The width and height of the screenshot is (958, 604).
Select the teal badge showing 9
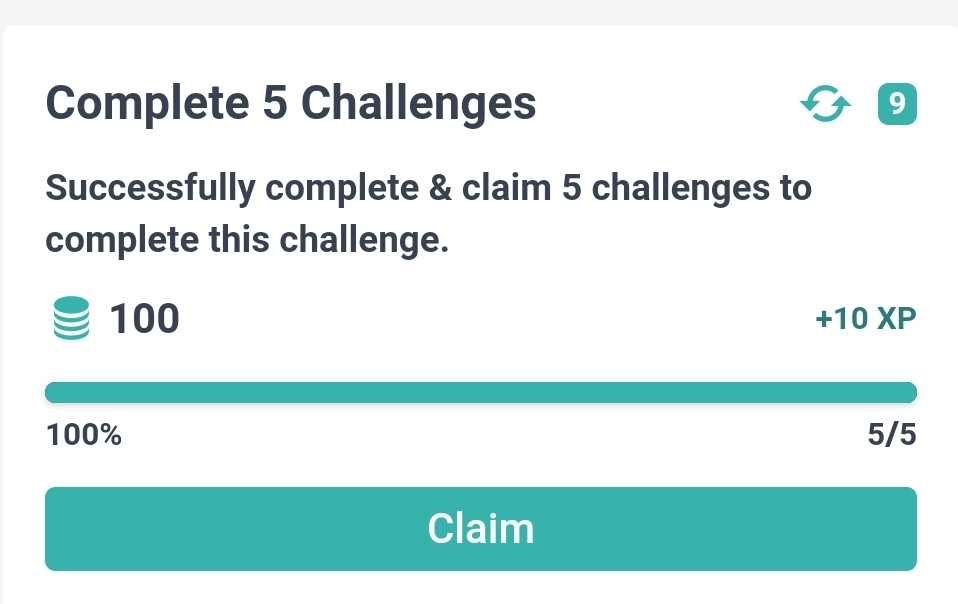tap(897, 104)
